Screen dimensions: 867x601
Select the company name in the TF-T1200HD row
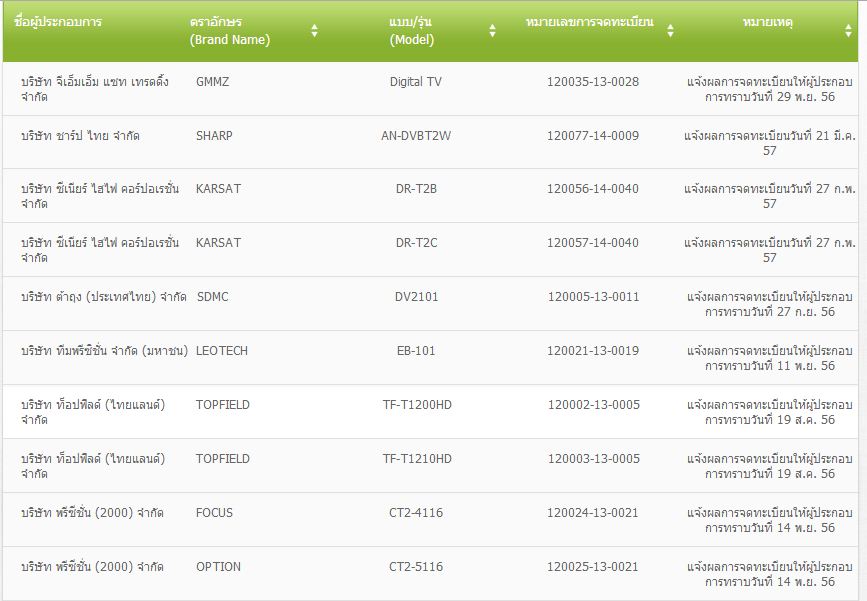(x=93, y=412)
